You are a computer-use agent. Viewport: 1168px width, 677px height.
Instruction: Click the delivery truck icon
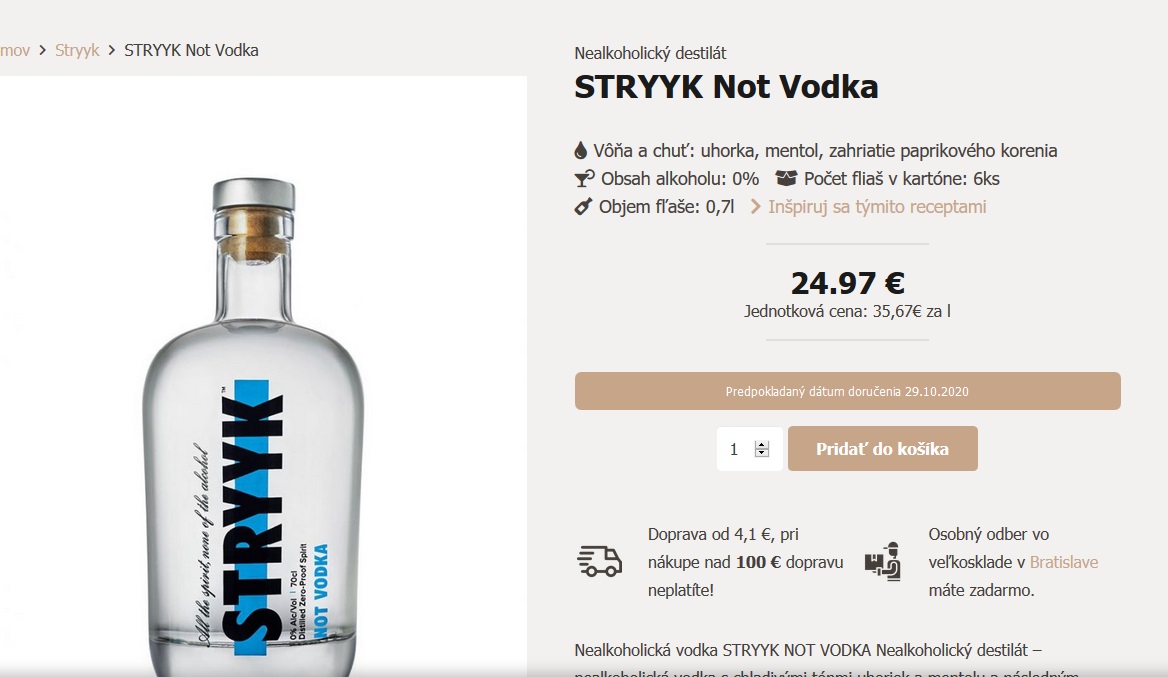click(x=599, y=562)
